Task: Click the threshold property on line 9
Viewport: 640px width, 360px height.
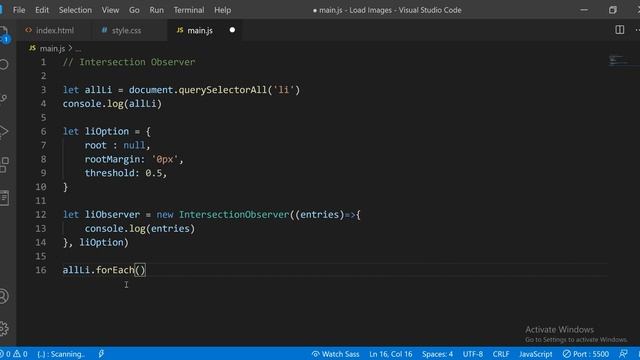Action: 109,173
